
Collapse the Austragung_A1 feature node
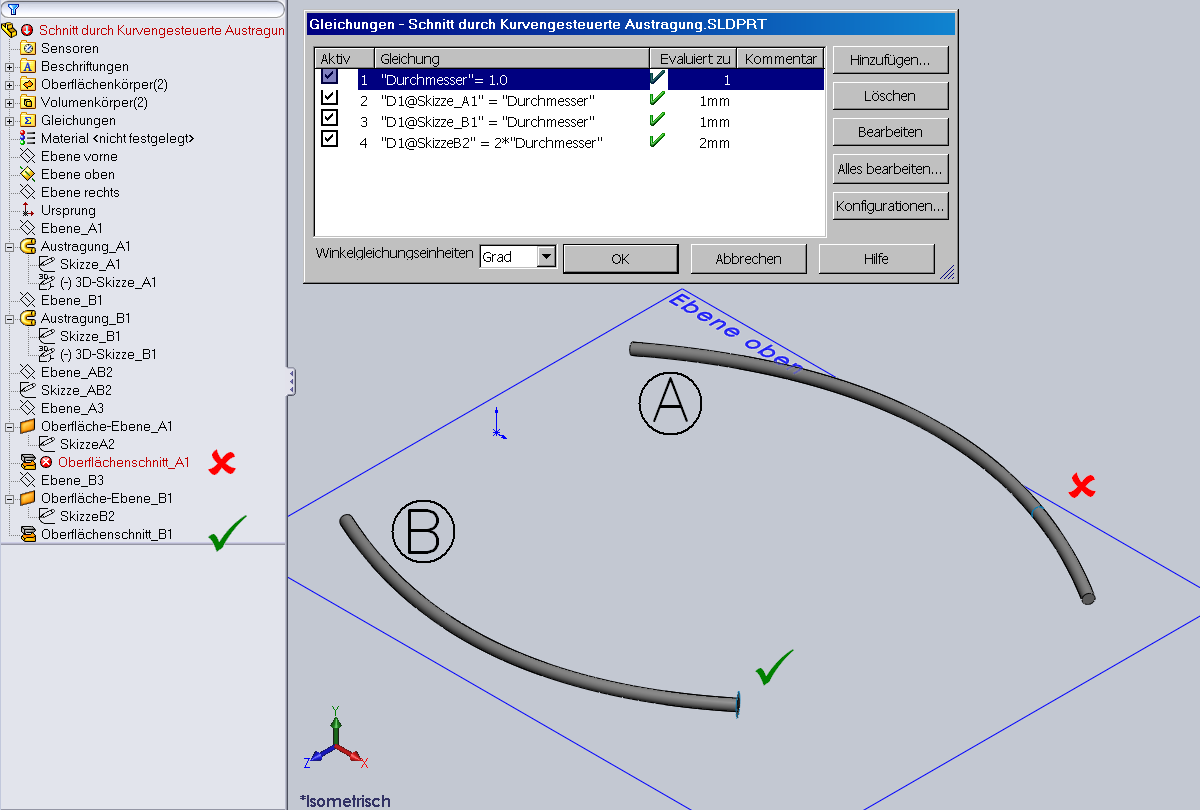pyautogui.click(x=10, y=246)
